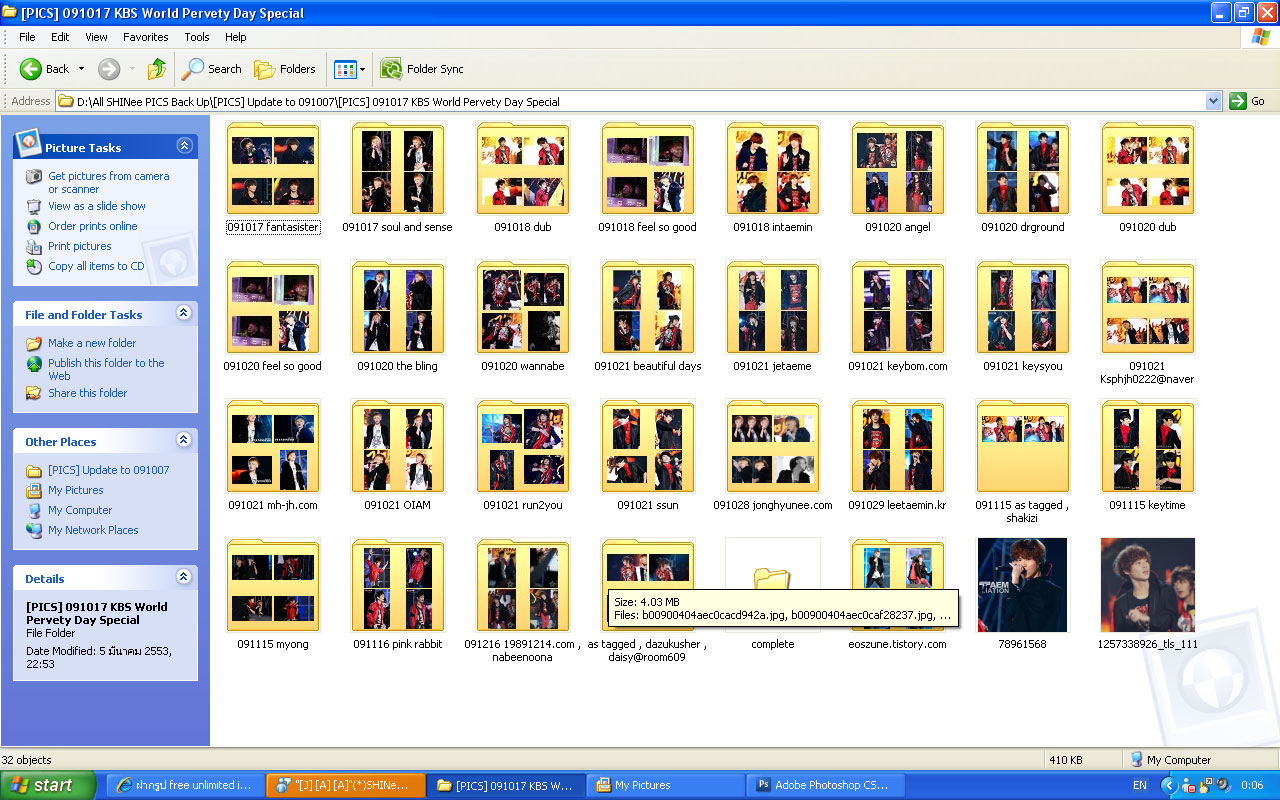The width and height of the screenshot is (1280, 800).
Task: Select the 091018 intaemin folder
Action: point(773,179)
